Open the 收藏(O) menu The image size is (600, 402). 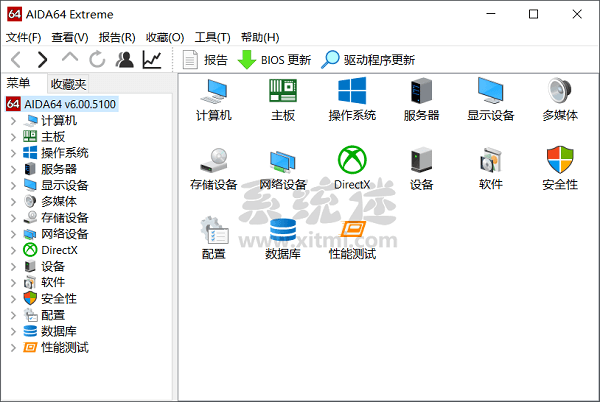165,37
